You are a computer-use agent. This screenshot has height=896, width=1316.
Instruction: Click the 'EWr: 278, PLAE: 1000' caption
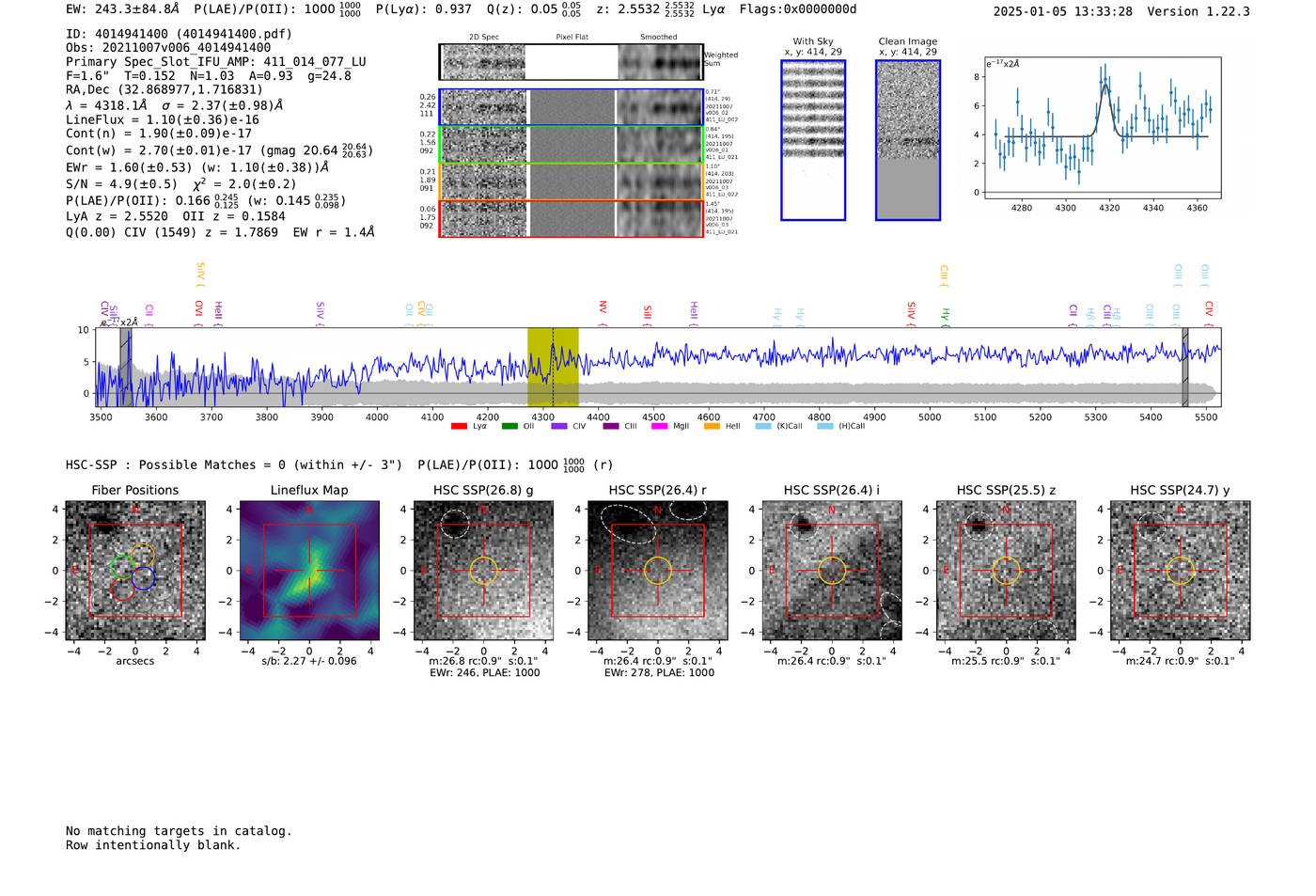click(x=659, y=673)
